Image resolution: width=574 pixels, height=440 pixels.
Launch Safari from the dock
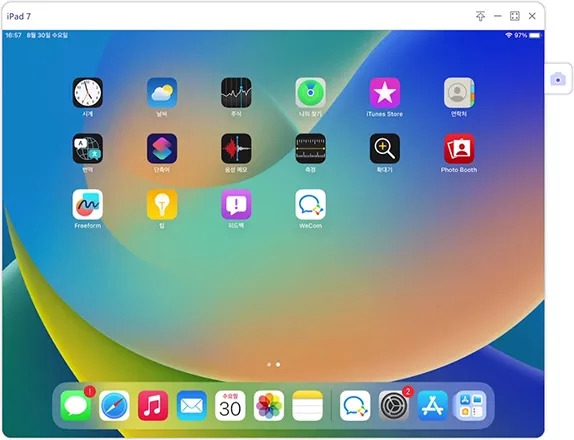coord(114,406)
